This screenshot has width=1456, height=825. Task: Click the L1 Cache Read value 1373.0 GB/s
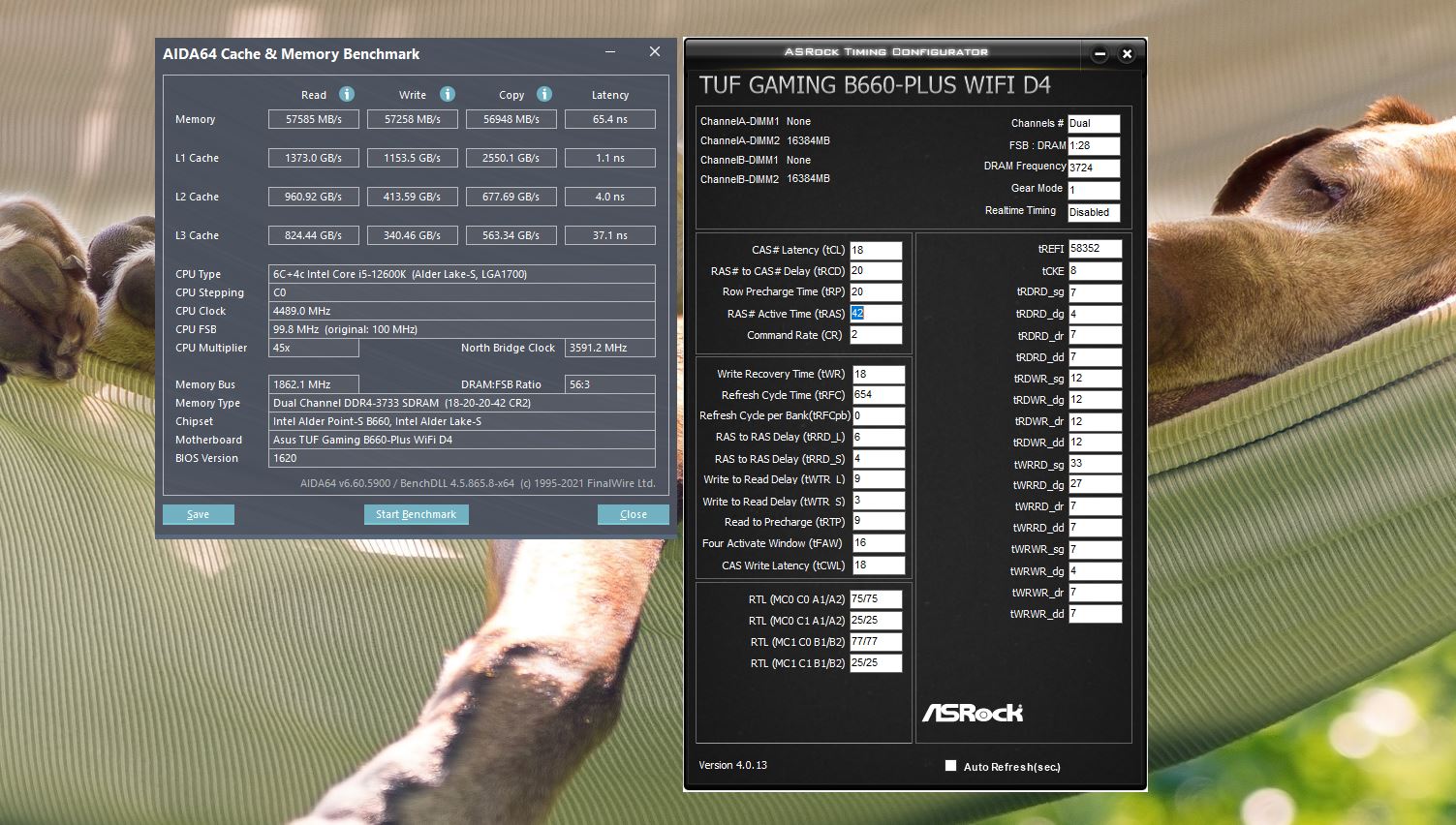[x=314, y=158]
